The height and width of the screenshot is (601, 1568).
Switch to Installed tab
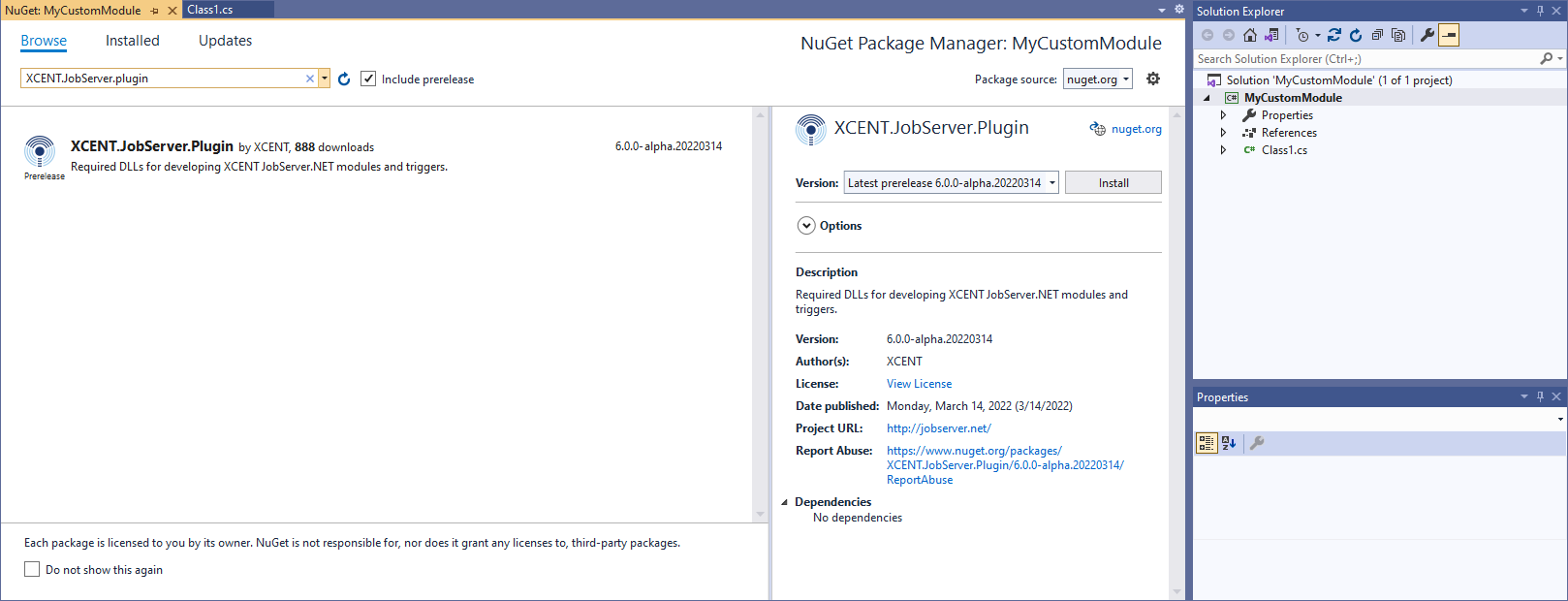point(133,41)
